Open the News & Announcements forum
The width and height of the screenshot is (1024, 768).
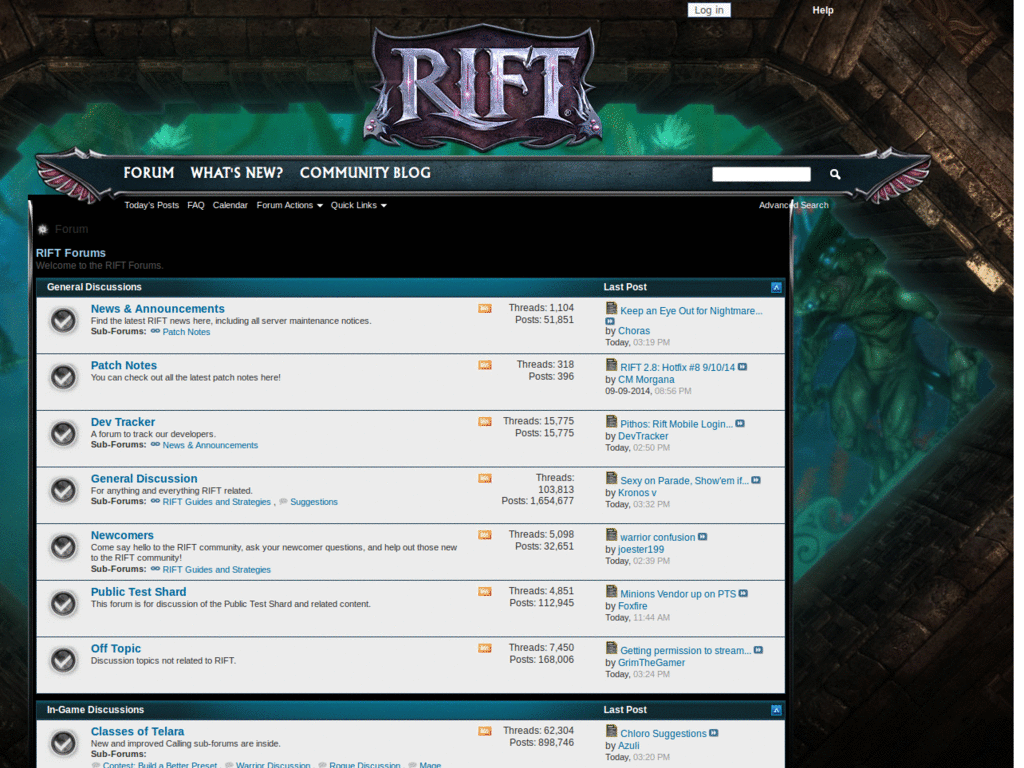[x=157, y=309]
